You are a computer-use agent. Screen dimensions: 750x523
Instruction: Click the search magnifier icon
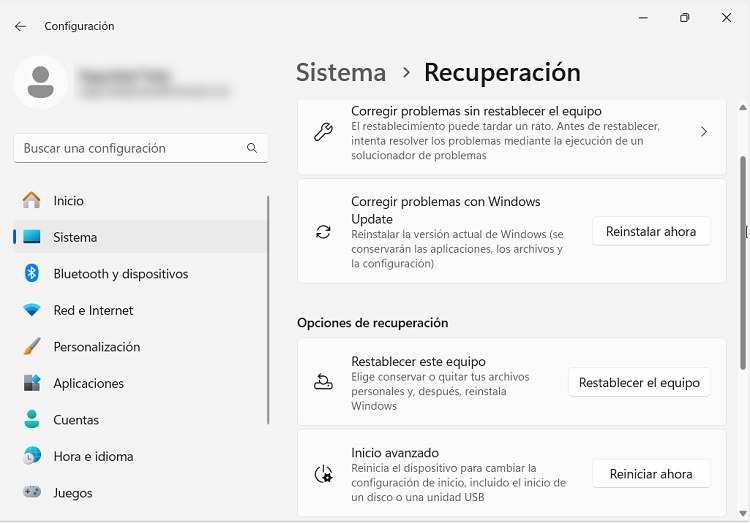pos(252,148)
